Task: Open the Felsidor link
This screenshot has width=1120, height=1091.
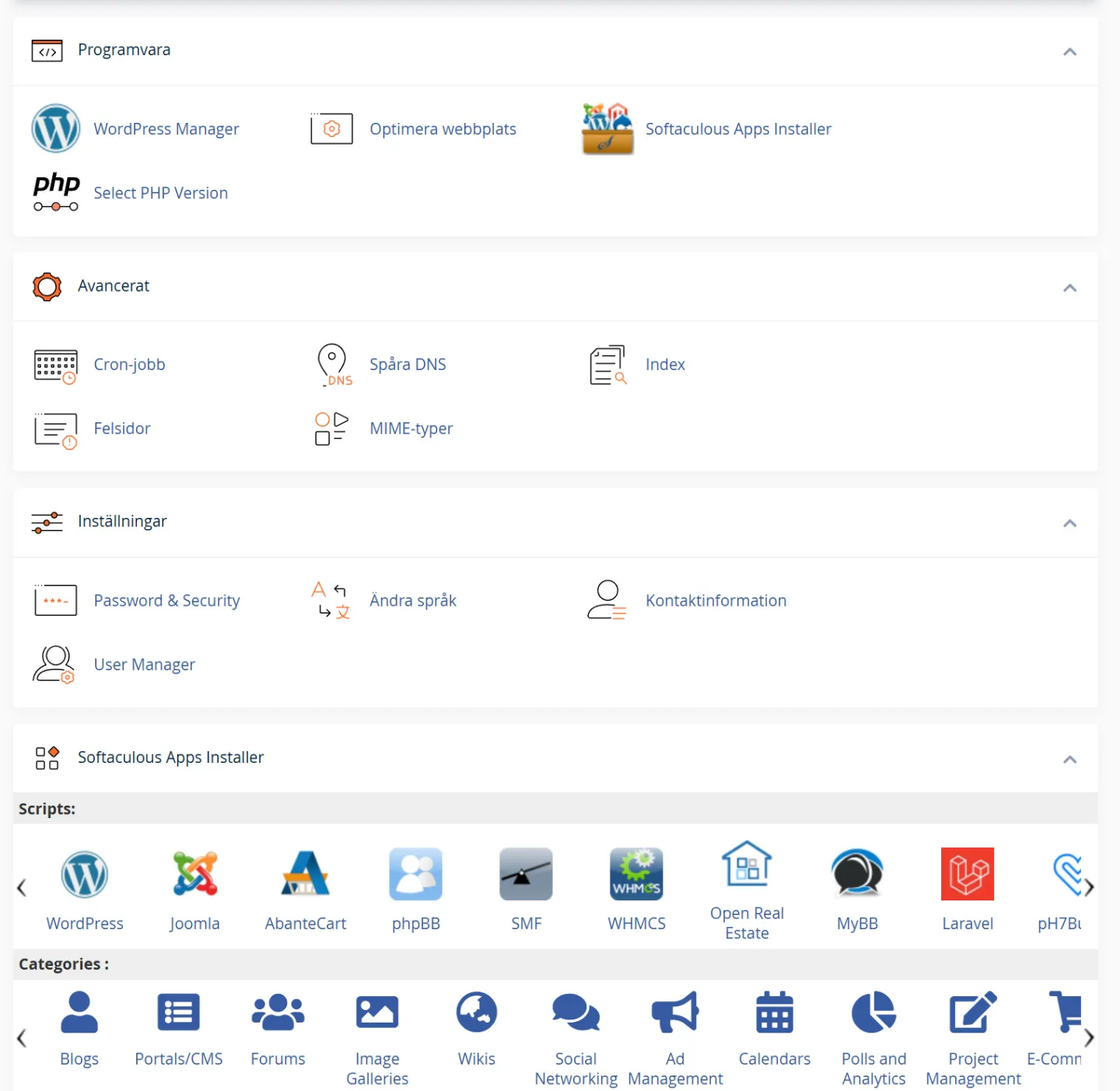Action: point(122,428)
